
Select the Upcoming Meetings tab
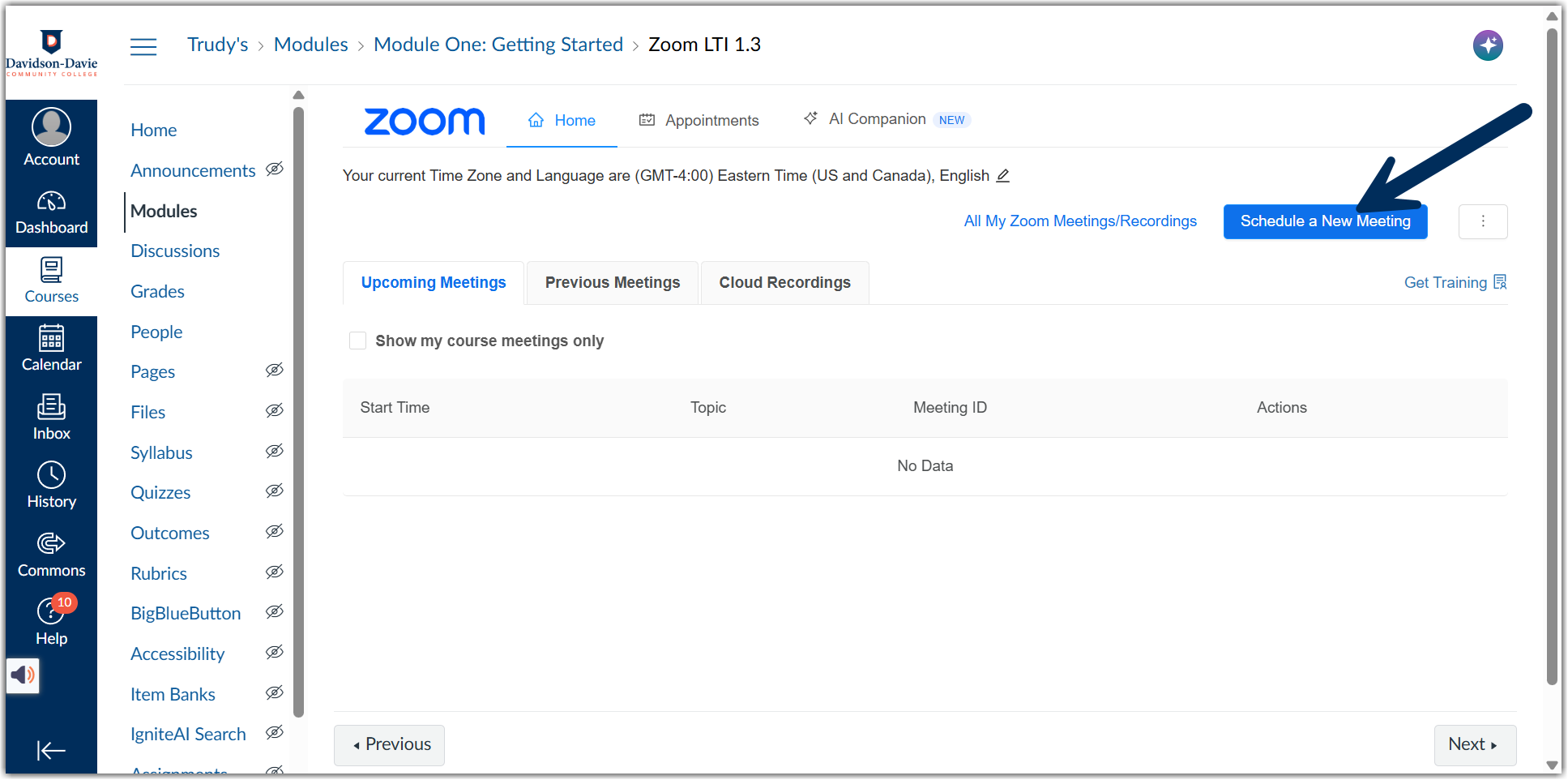(434, 282)
